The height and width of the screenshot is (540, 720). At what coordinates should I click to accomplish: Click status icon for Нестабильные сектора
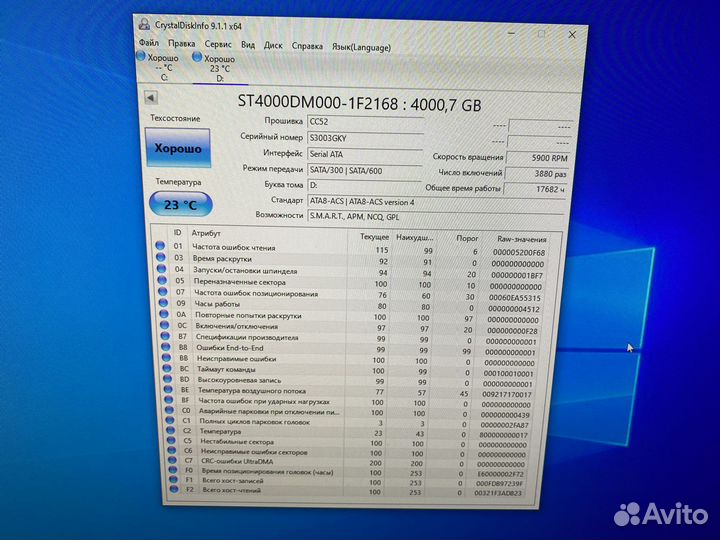[x=171, y=441]
